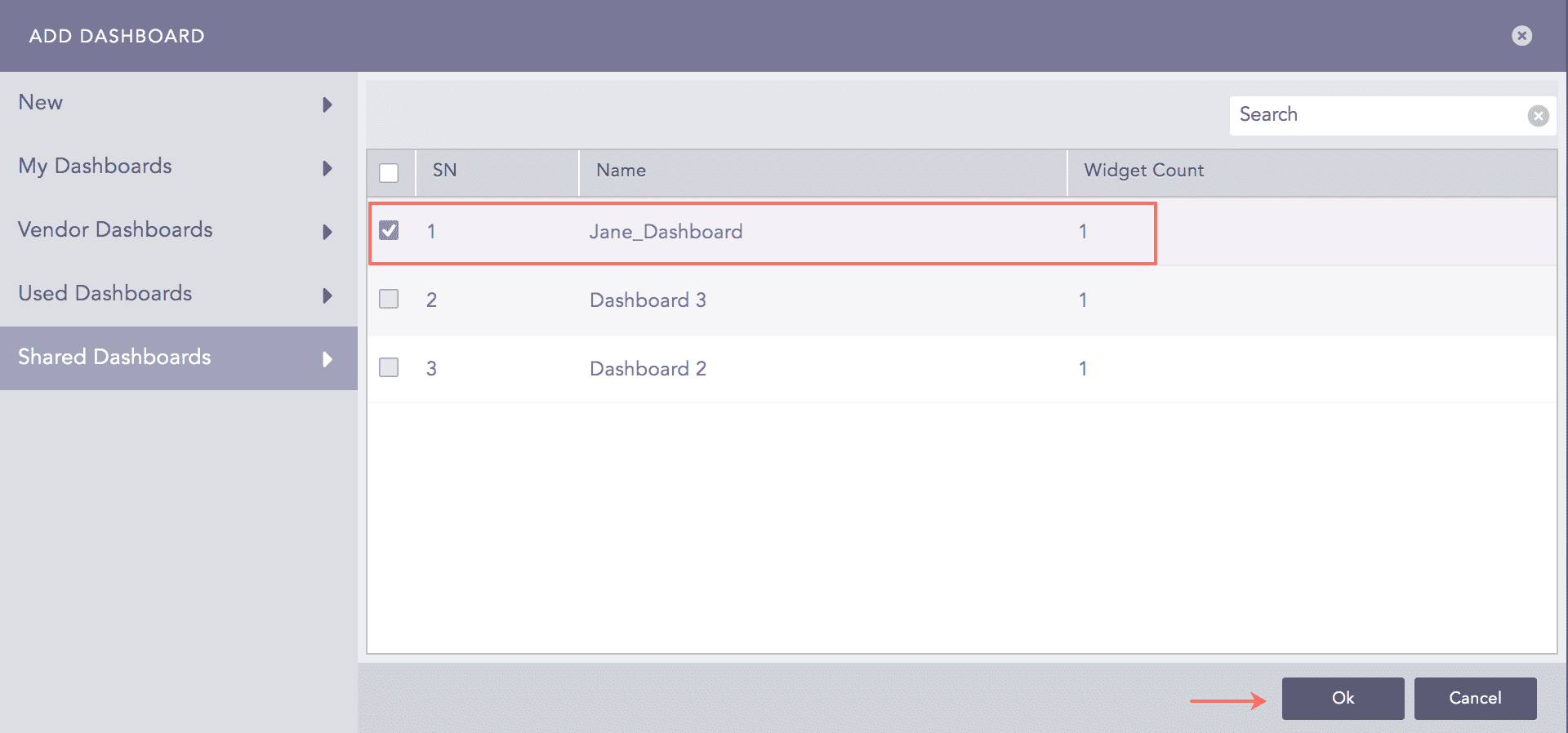The width and height of the screenshot is (1568, 733).
Task: Select the Used Dashboards menu item
Action: (x=105, y=294)
